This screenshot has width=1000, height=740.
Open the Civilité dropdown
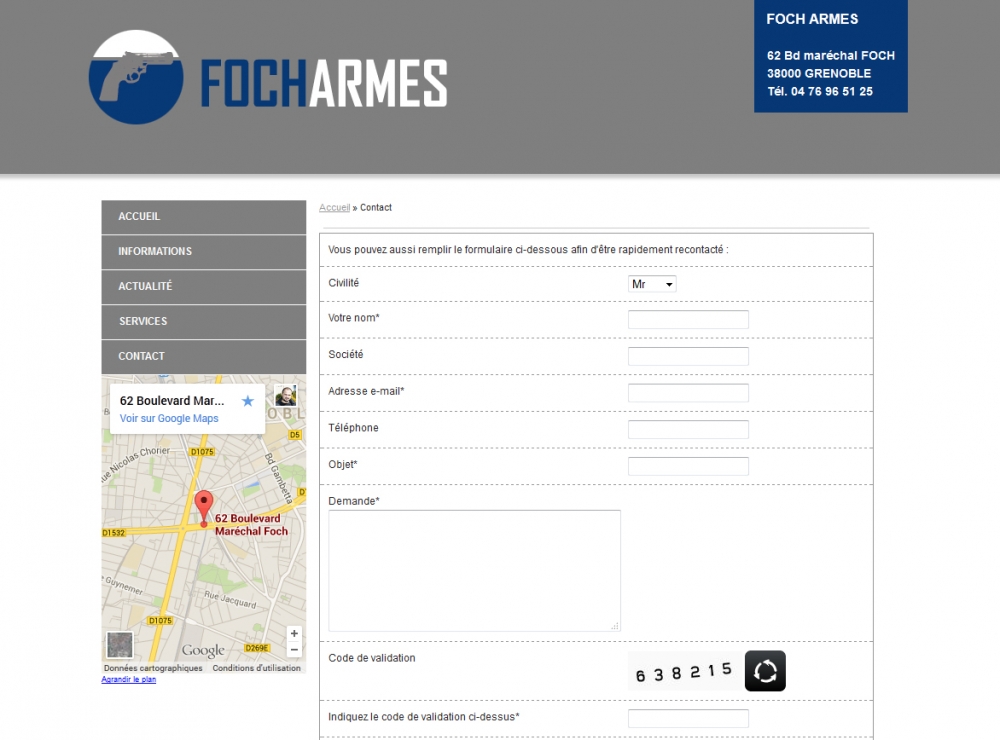(652, 284)
